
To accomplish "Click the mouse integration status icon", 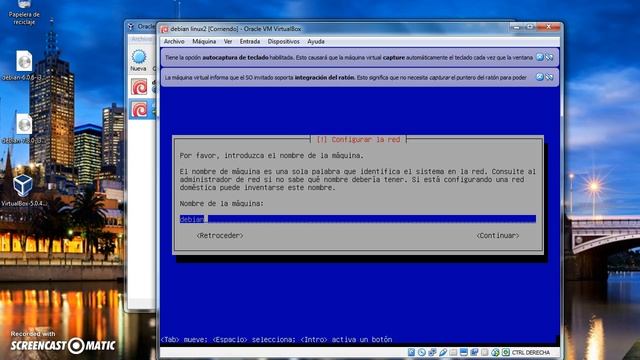I will point(495,352).
